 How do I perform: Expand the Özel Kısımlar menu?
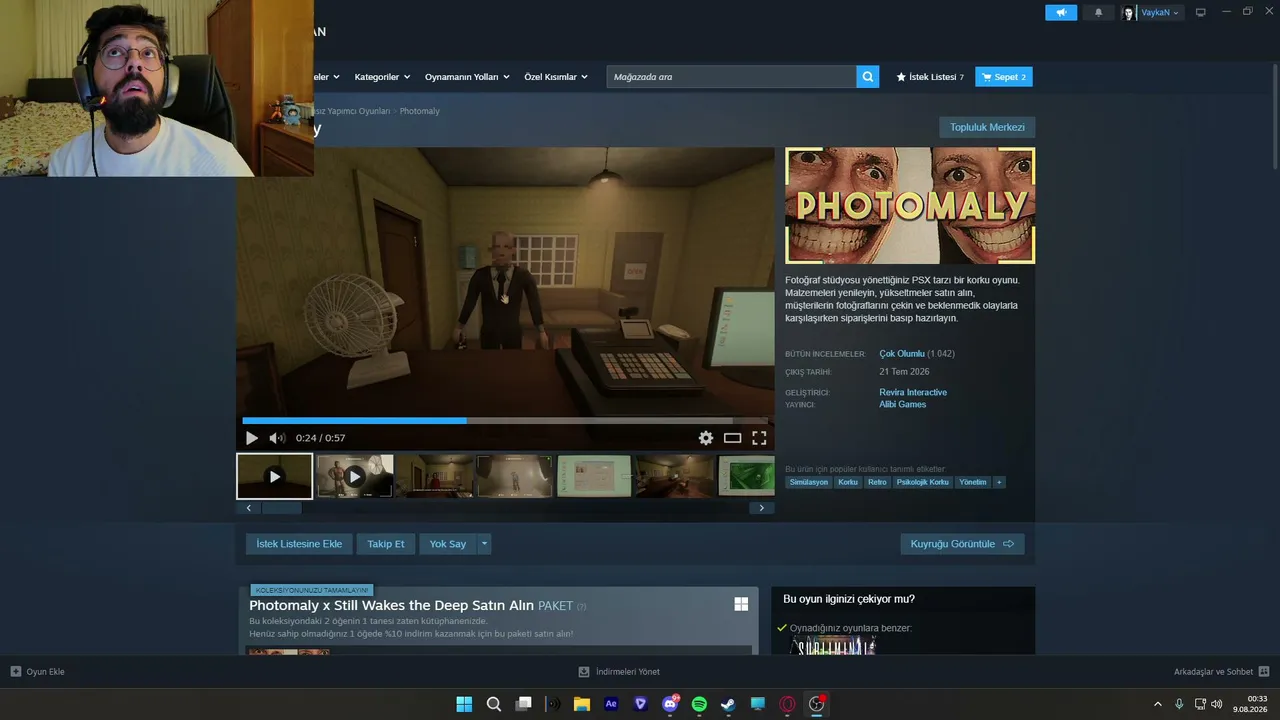point(555,77)
